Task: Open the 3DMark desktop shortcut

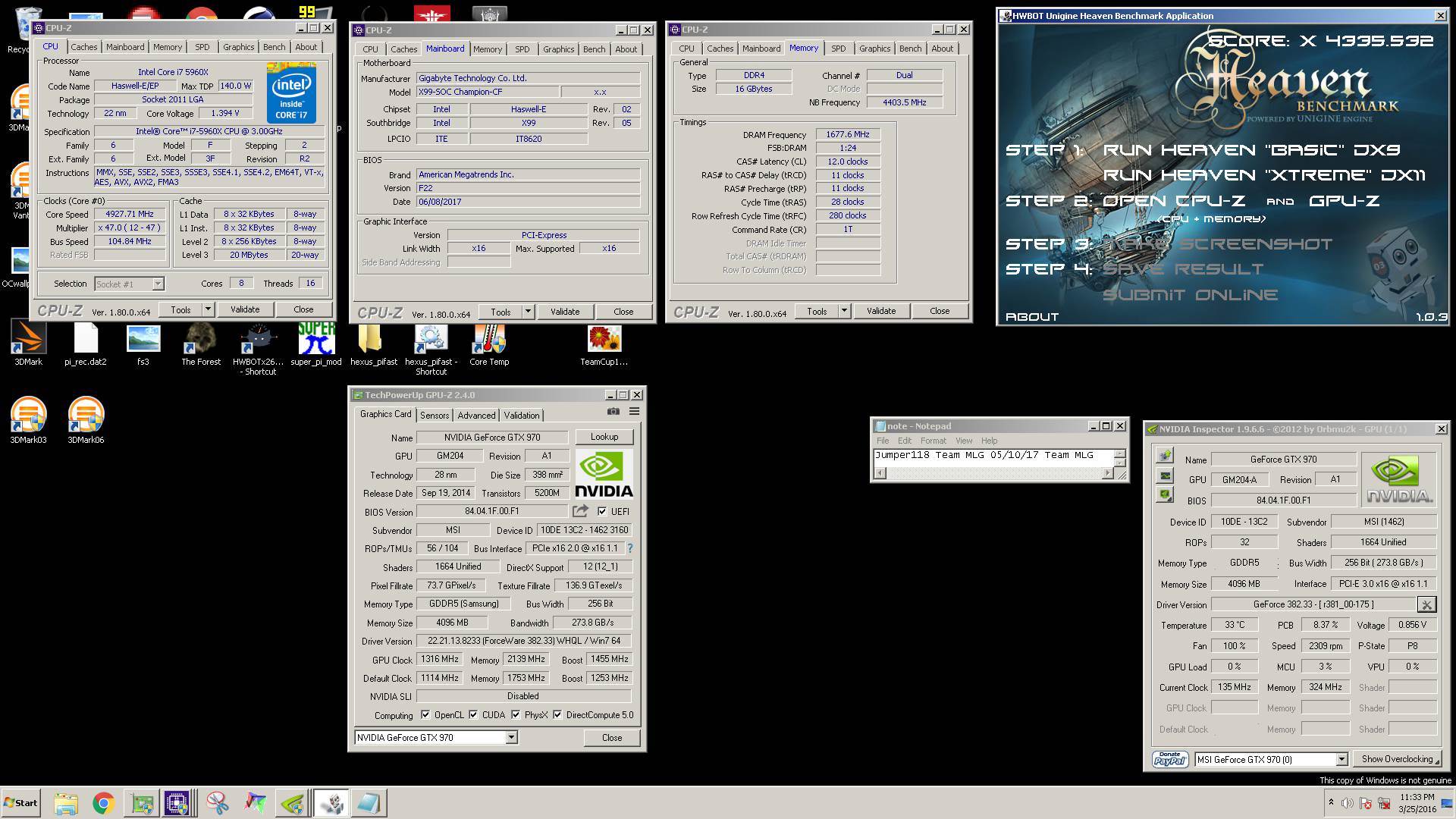Action: (29, 344)
